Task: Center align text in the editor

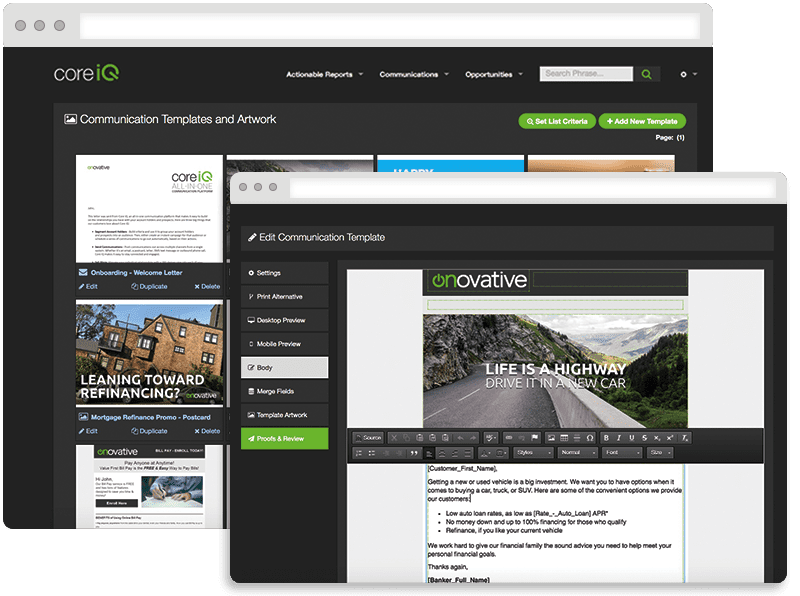Action: click(442, 453)
